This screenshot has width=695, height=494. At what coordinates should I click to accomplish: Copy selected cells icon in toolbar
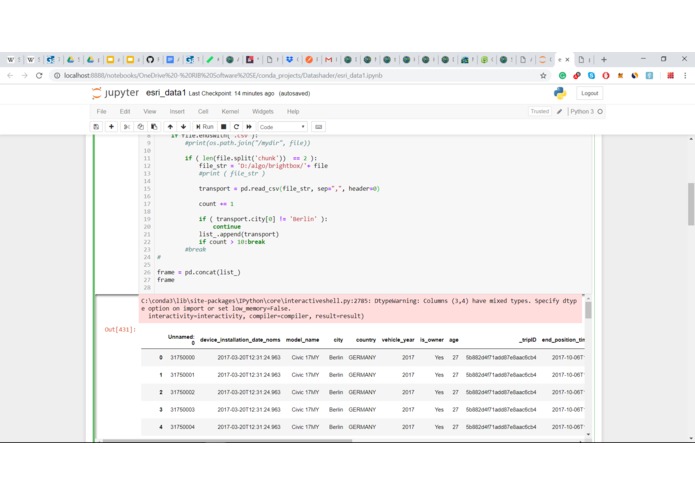pyautogui.click(x=141, y=127)
